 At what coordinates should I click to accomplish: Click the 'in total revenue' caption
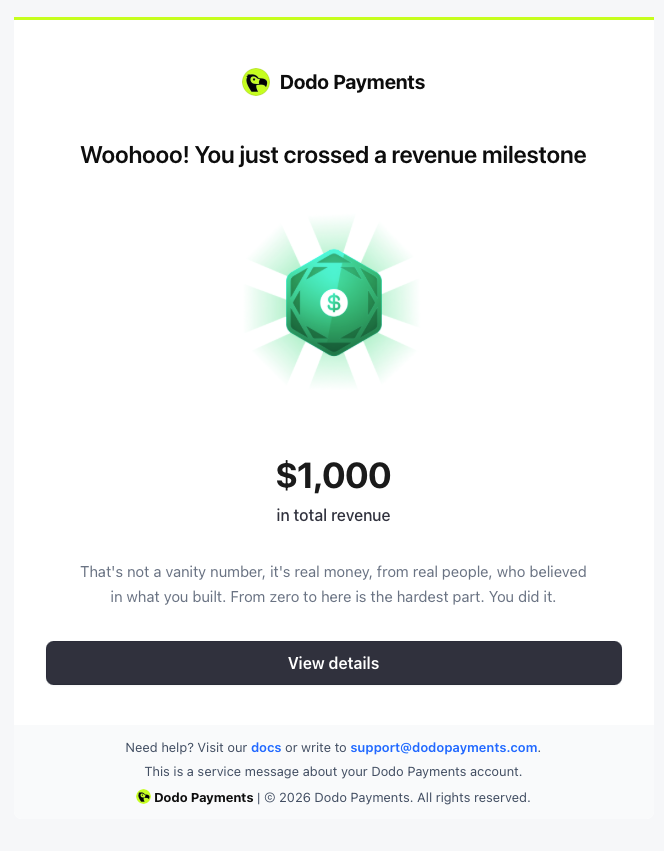tap(333, 515)
